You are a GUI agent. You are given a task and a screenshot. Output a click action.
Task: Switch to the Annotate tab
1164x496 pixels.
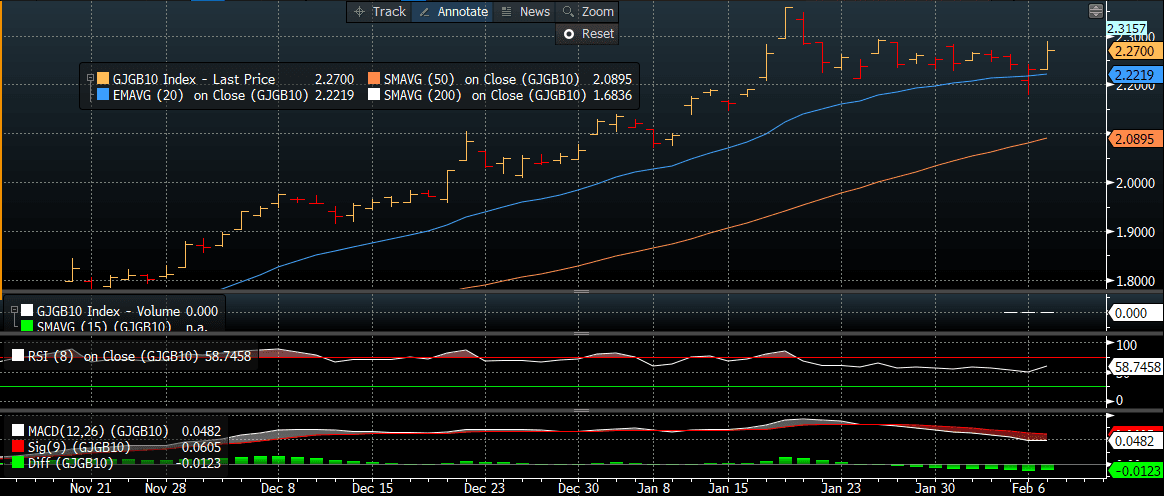point(463,12)
